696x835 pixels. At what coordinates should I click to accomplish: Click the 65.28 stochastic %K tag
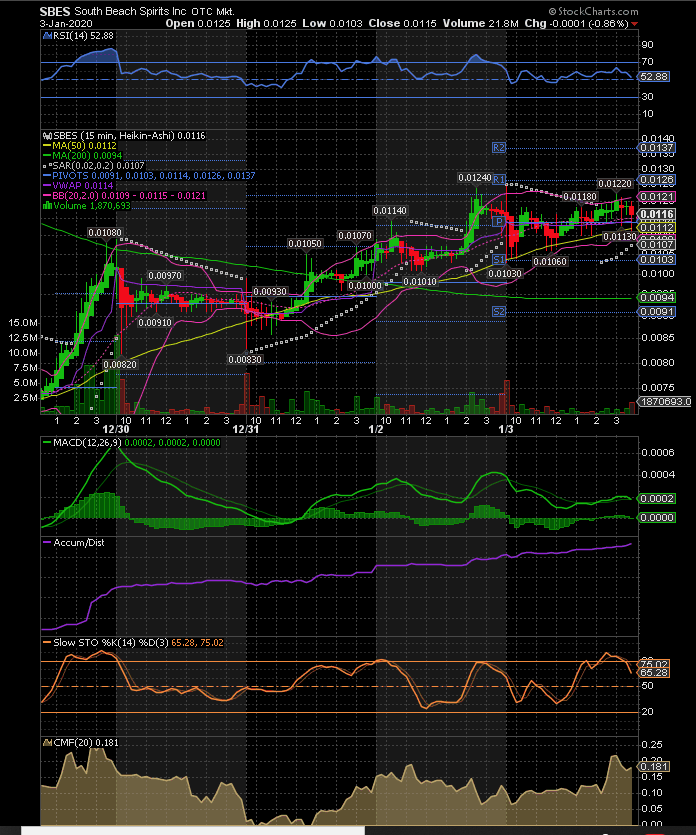[x=654, y=673]
